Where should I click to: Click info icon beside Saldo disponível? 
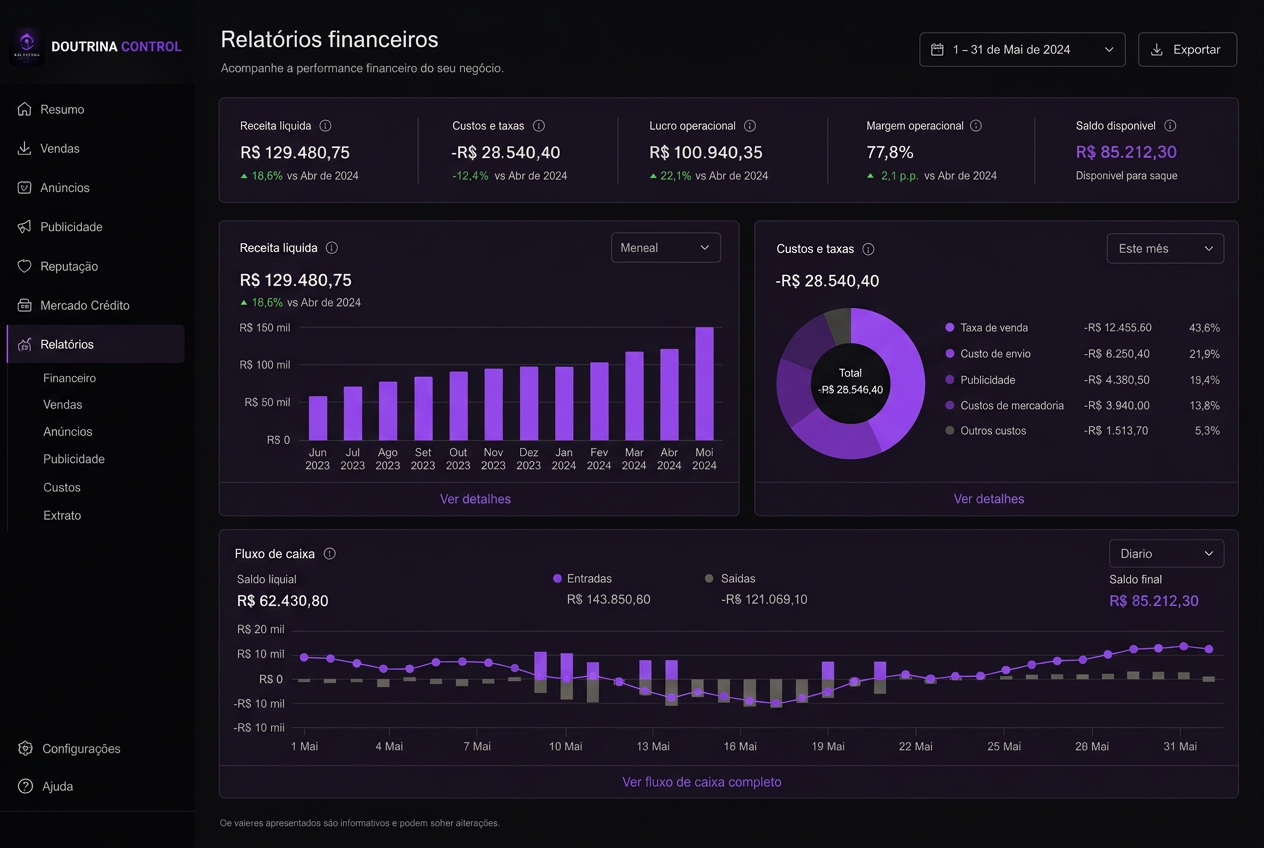click(1170, 126)
